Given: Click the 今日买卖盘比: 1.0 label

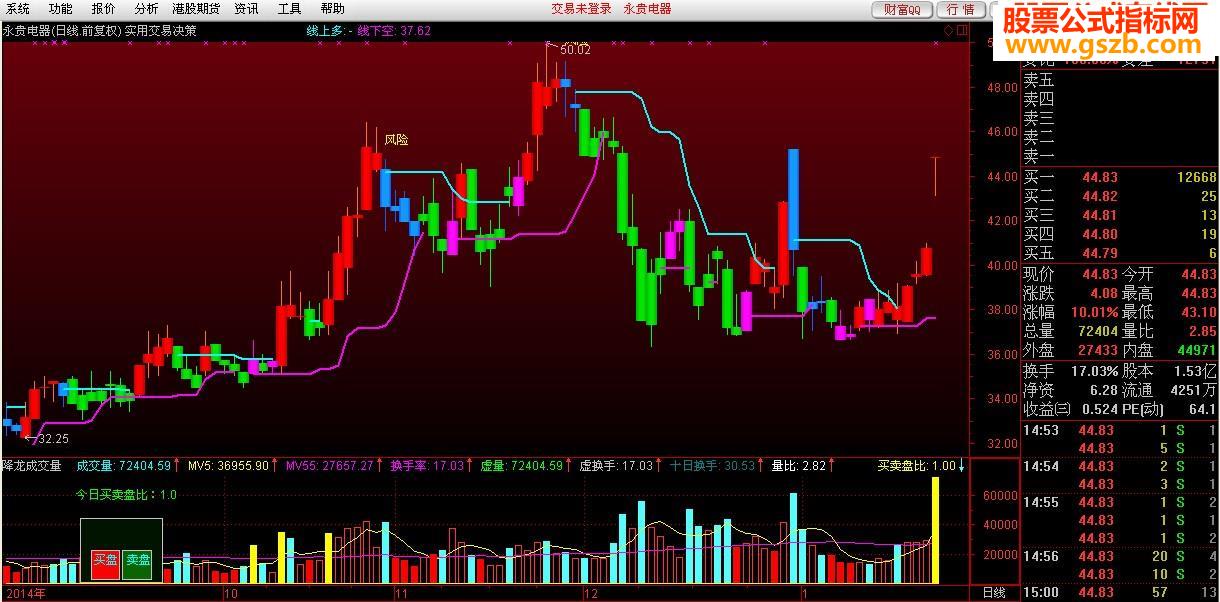Looking at the screenshot, I should click(127, 494).
